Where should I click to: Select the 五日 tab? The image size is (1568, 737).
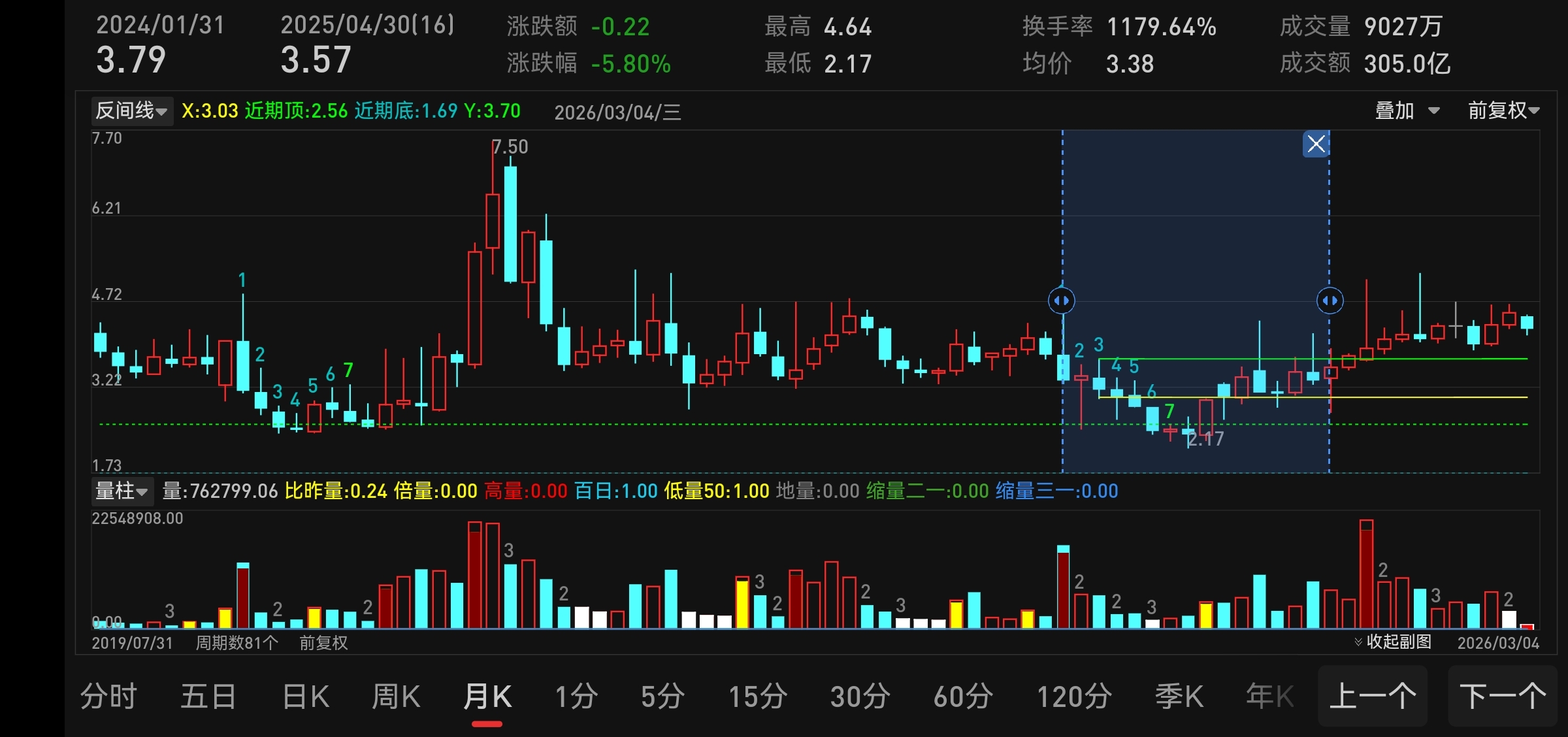click(x=208, y=696)
